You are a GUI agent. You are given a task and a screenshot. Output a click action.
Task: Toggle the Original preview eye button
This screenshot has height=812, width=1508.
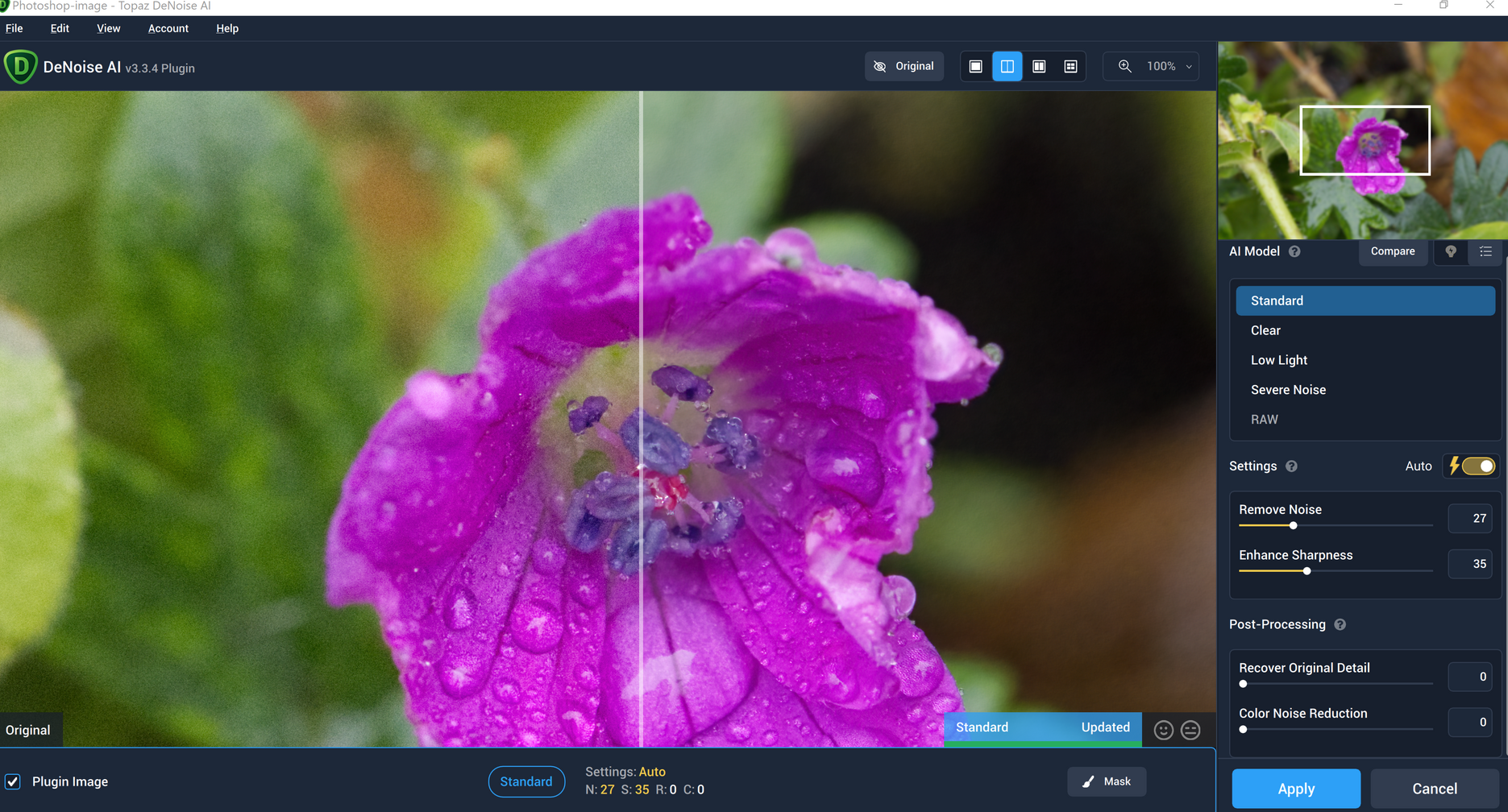904,66
